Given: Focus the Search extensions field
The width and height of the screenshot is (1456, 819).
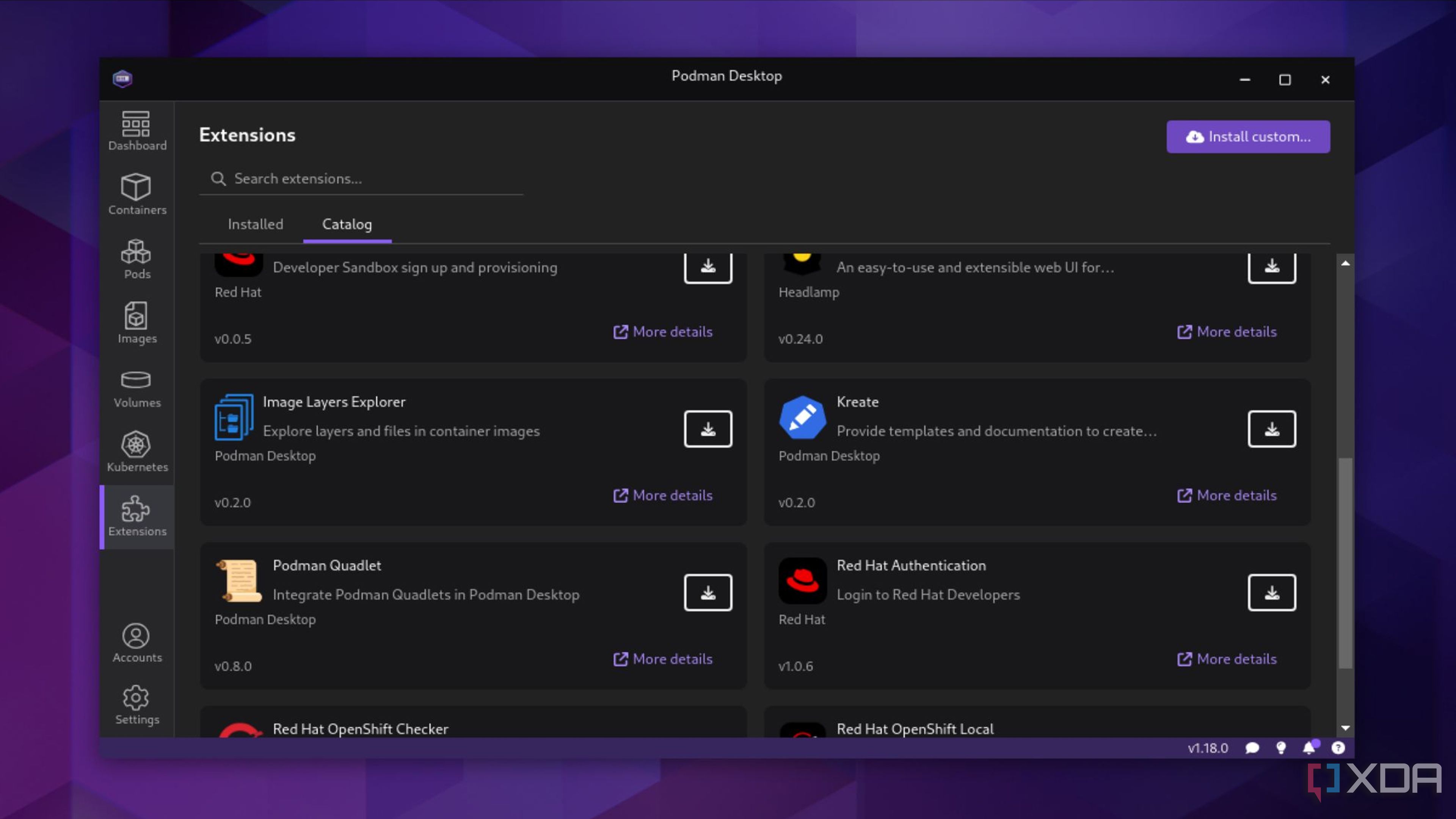Looking at the screenshot, I should 362,179.
